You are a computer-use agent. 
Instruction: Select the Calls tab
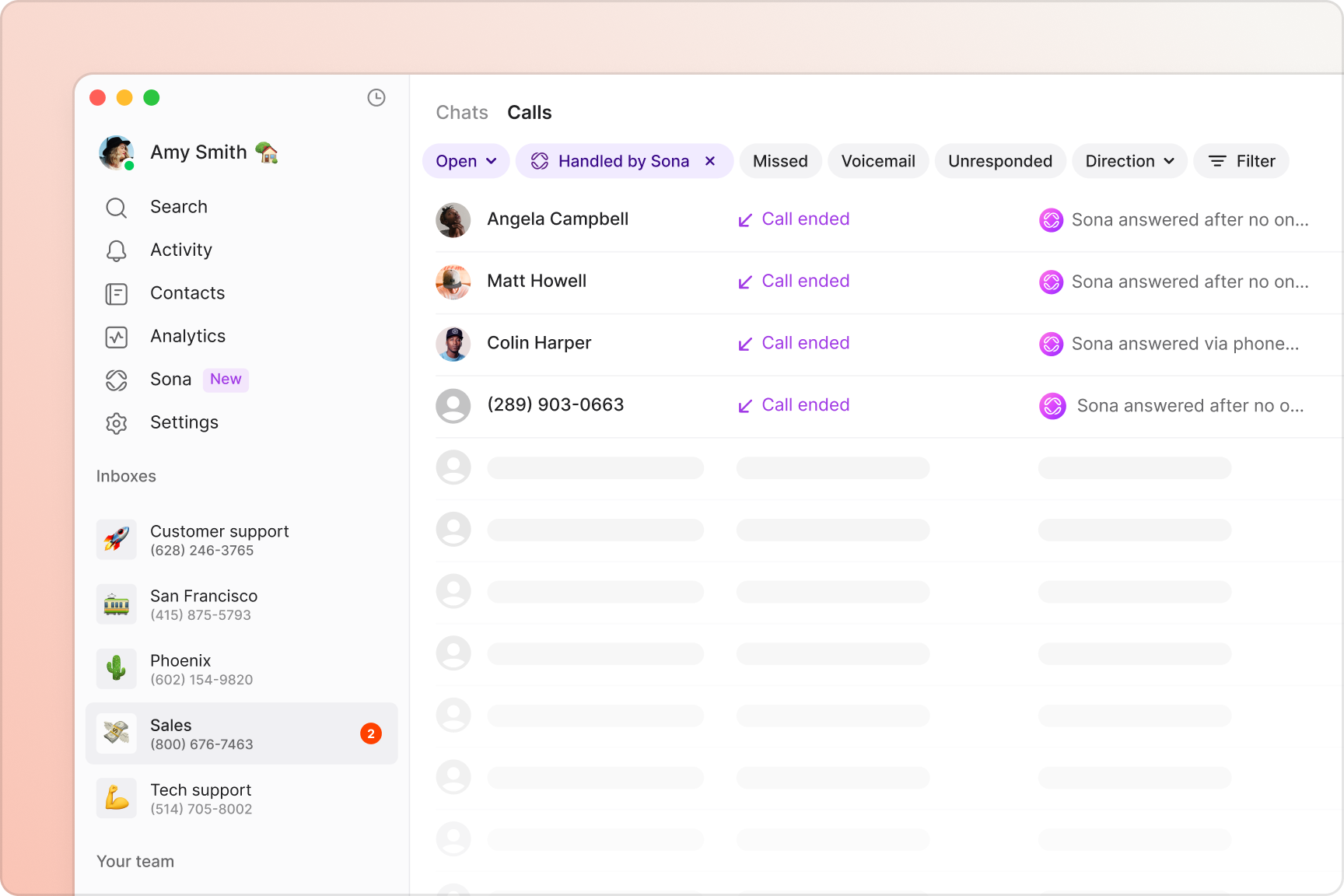point(530,113)
